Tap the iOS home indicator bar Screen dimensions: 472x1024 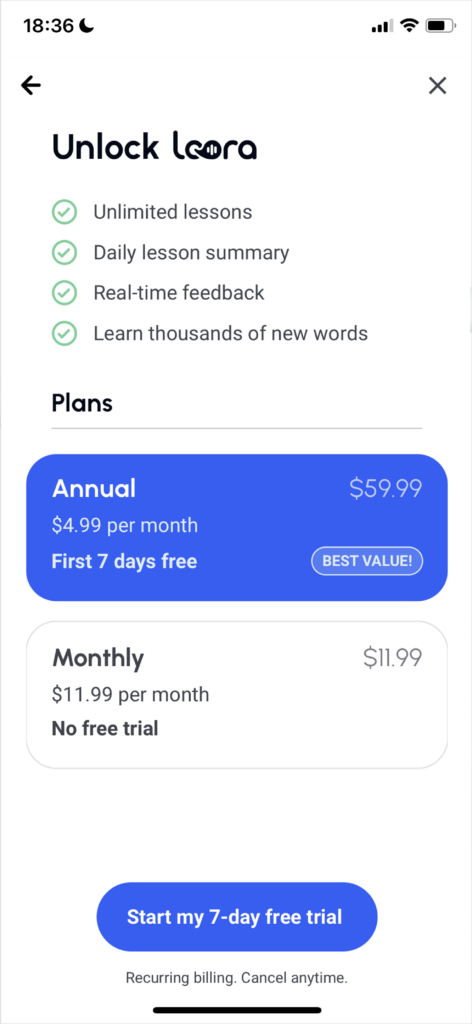click(237, 1010)
